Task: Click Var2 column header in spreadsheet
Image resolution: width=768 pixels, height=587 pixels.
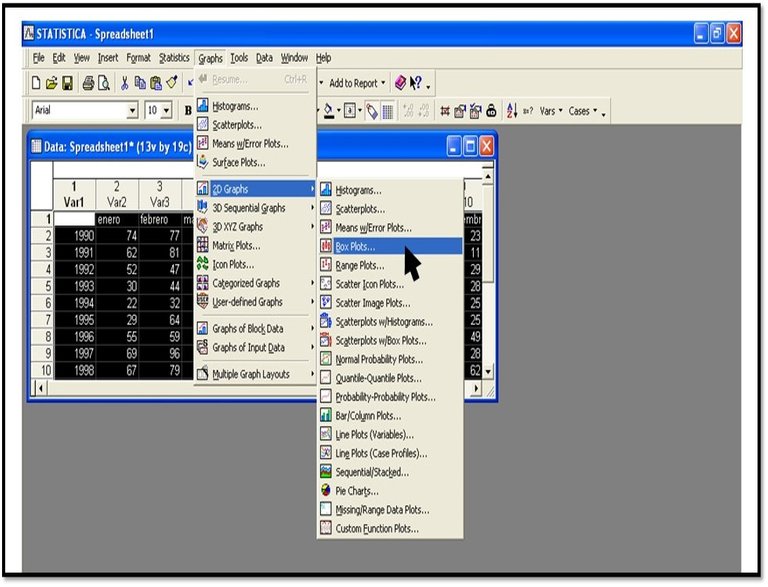Action: pos(117,195)
